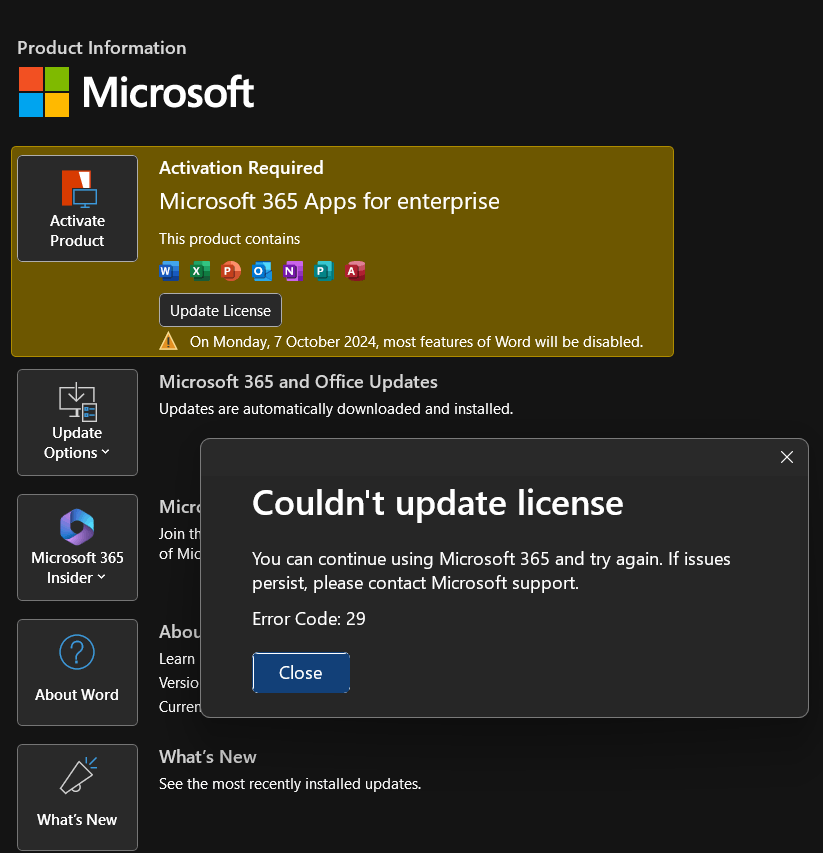The image size is (823, 853).
Task: Click the 7 October 2024 warning message
Action: point(416,342)
